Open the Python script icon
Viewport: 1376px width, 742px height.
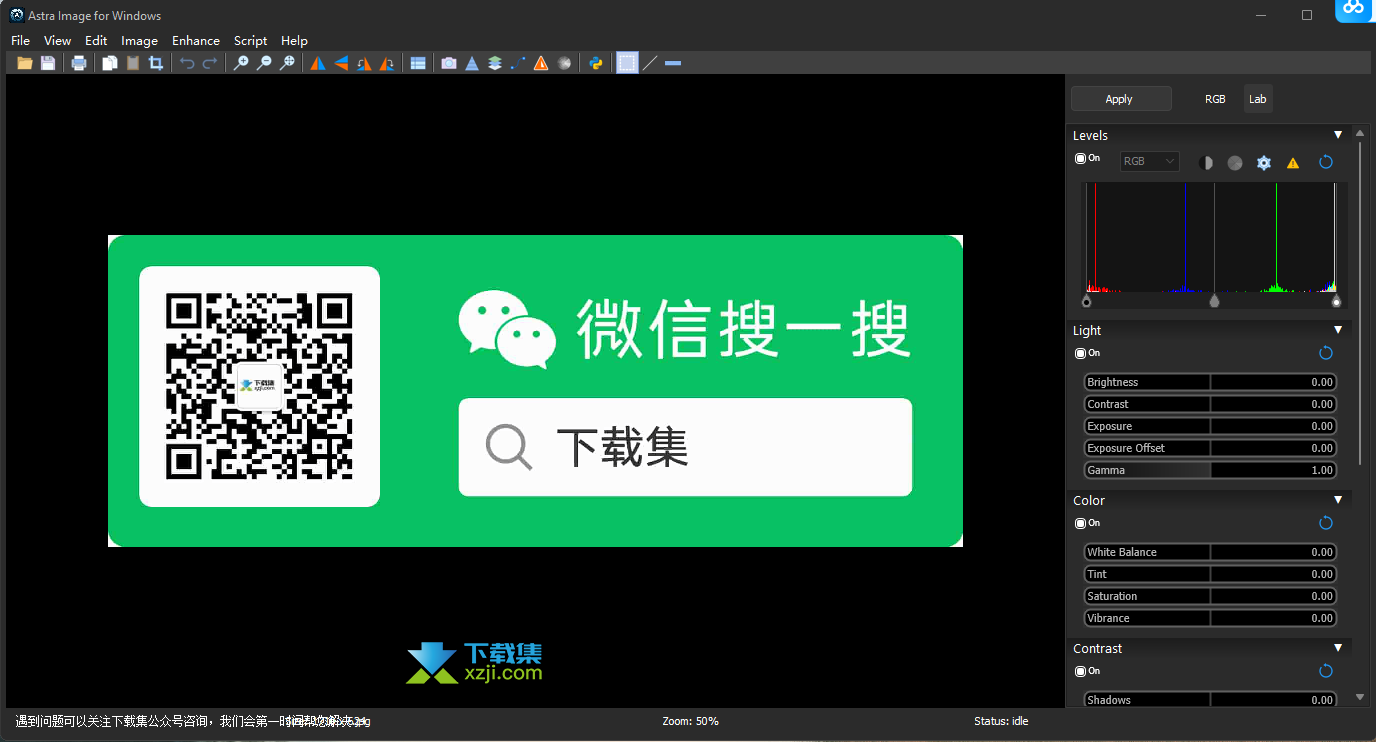click(x=596, y=63)
